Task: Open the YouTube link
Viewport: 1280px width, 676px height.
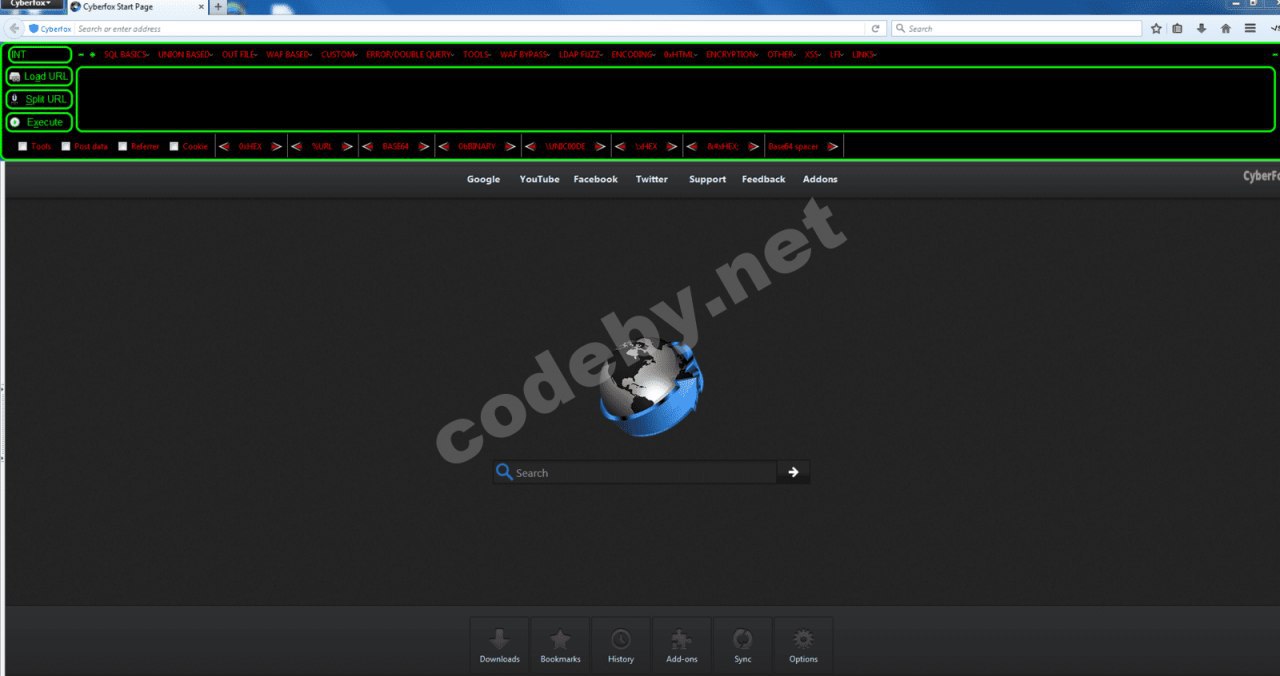Action: click(x=539, y=179)
